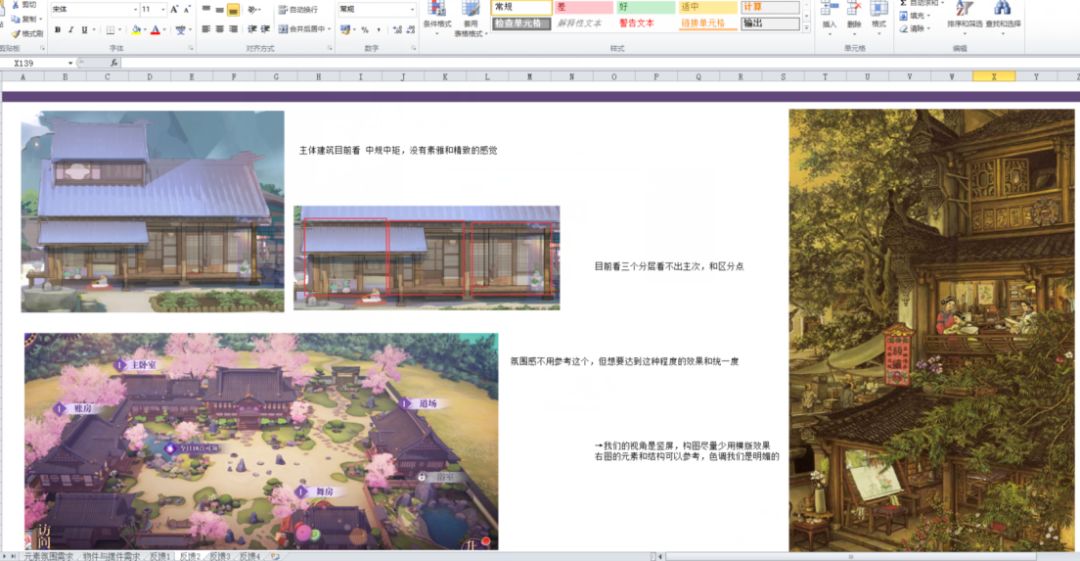Open the 反馈3 sheet tab

pyautogui.click(x=220, y=556)
